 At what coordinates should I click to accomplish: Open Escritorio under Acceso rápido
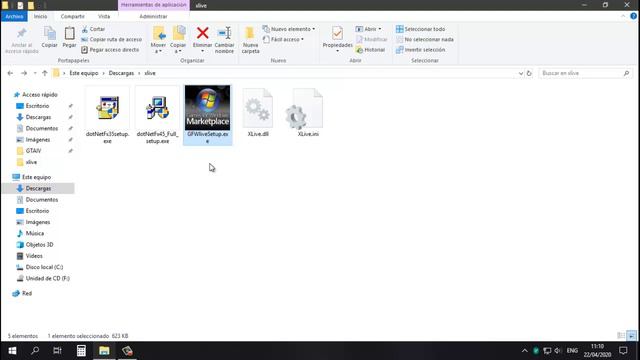[37, 106]
